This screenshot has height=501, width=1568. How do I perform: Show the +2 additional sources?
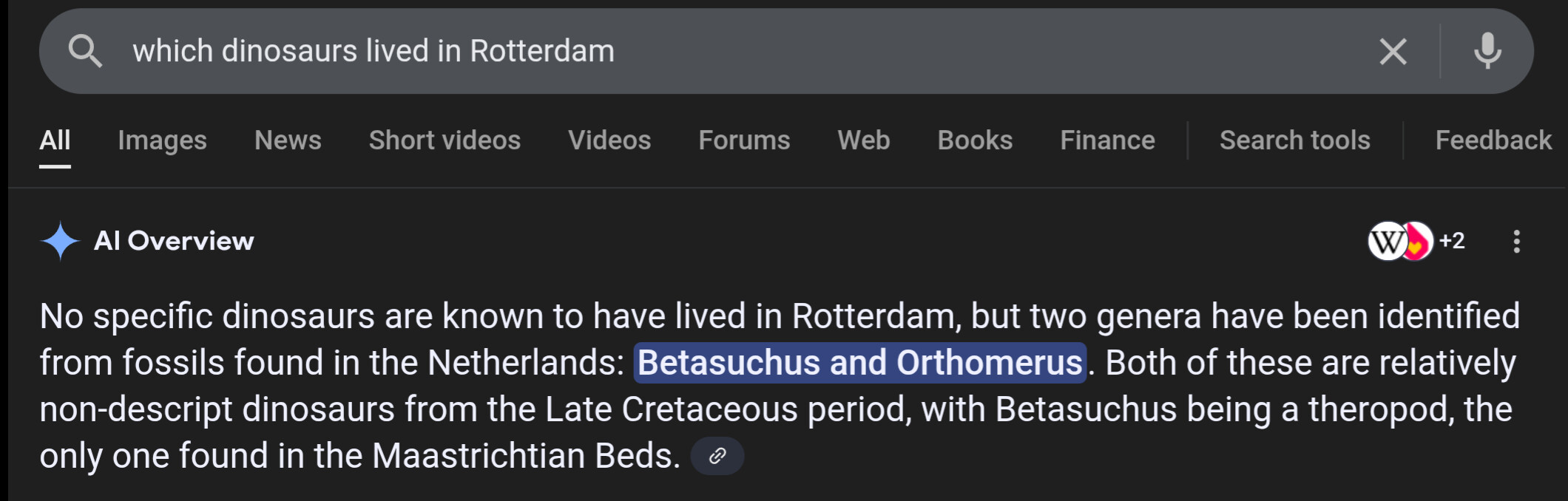pyautogui.click(x=1452, y=241)
